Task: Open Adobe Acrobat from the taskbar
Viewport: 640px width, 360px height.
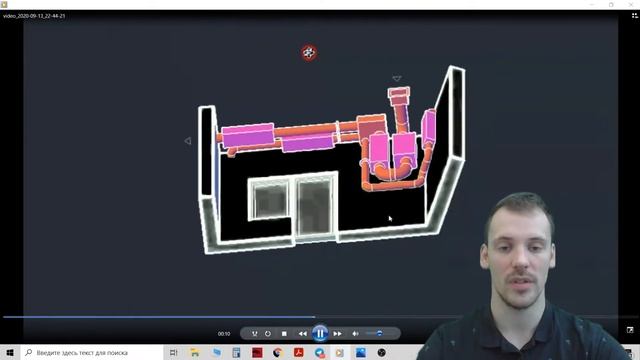Action: 299,352
